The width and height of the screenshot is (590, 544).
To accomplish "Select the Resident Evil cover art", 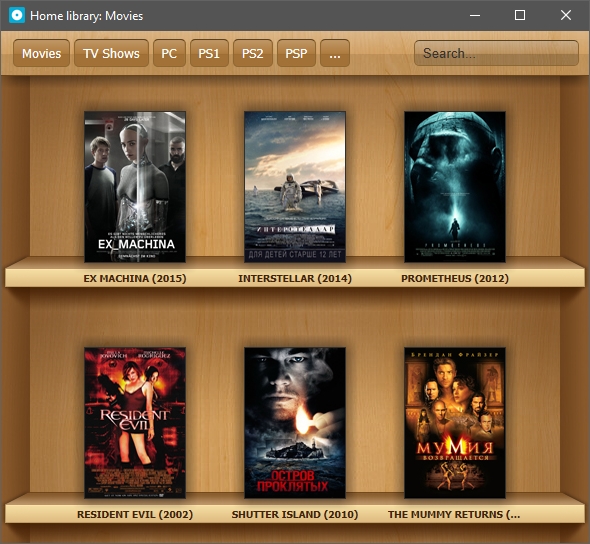I will (135, 423).
